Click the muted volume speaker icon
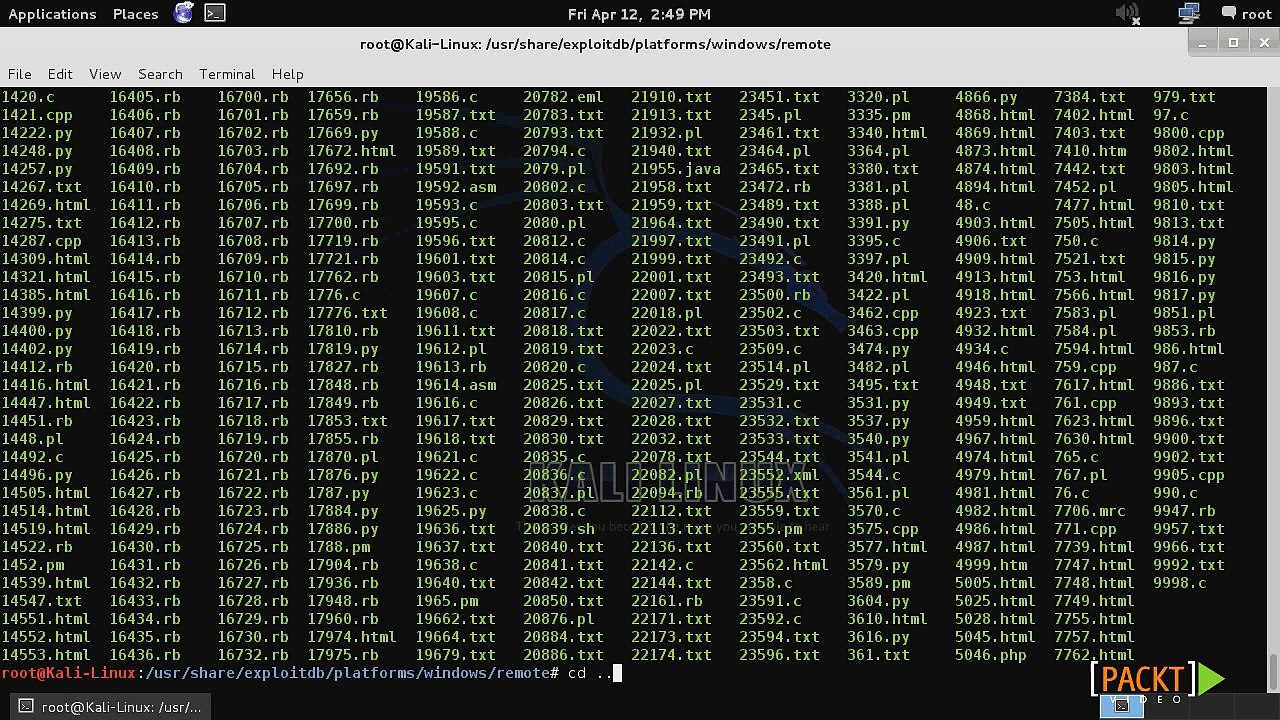The image size is (1280, 720). point(1128,13)
